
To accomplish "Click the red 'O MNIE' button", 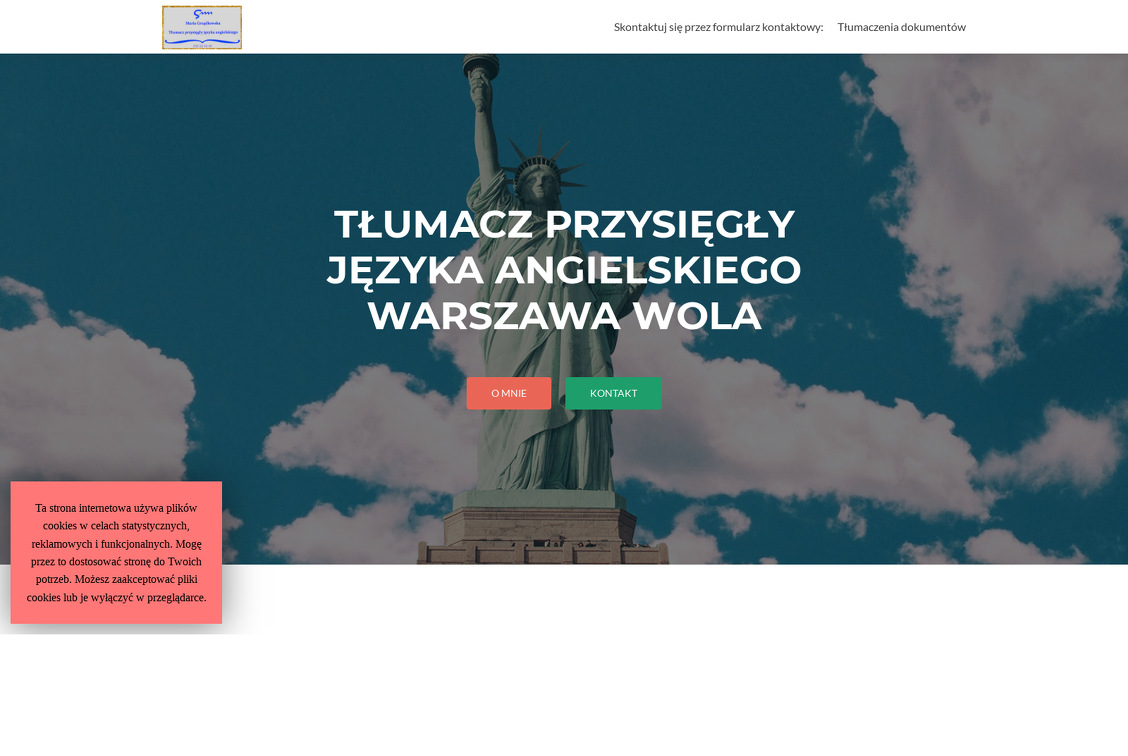I will (x=509, y=393).
